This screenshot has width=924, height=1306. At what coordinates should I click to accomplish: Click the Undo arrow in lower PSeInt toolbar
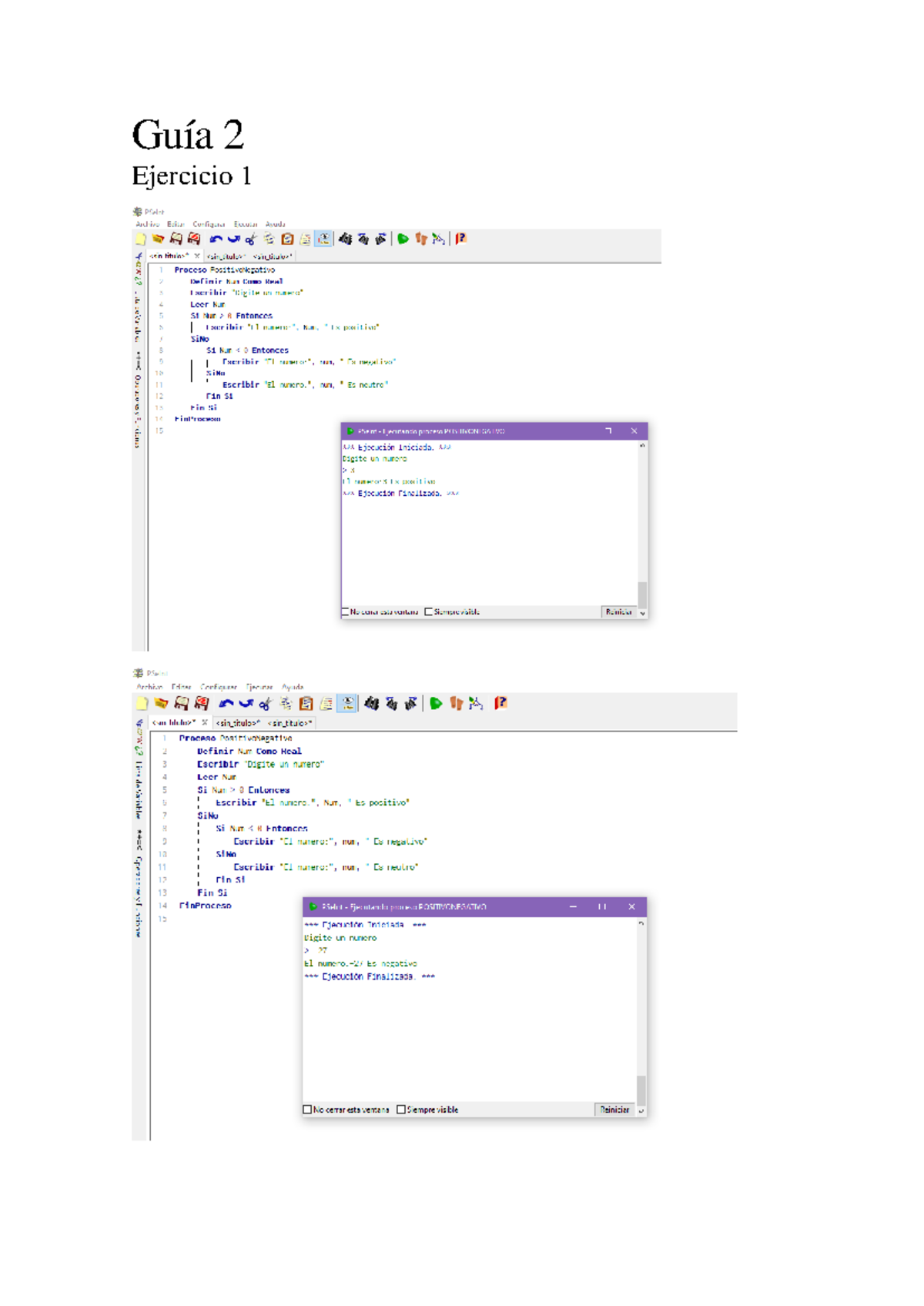[x=226, y=703]
